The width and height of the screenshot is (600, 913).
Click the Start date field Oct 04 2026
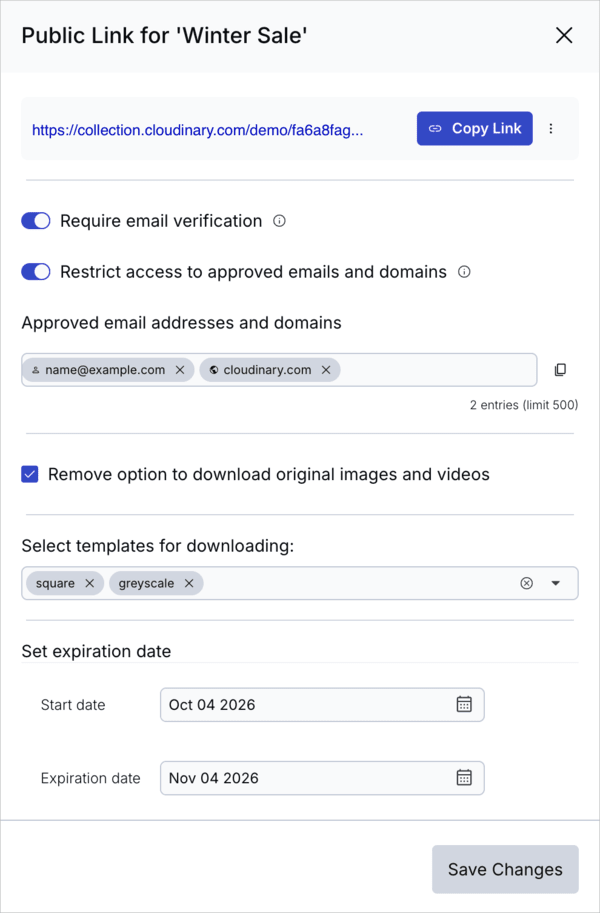(x=322, y=705)
